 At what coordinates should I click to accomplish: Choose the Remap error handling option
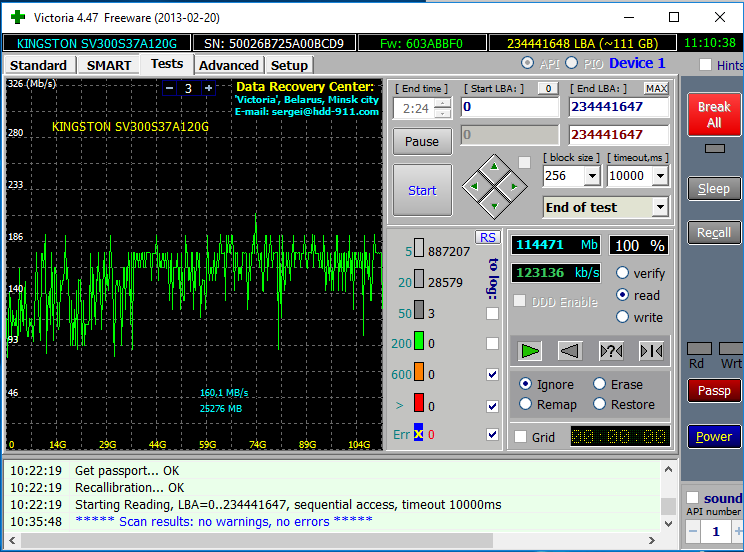pyautogui.click(x=525, y=404)
